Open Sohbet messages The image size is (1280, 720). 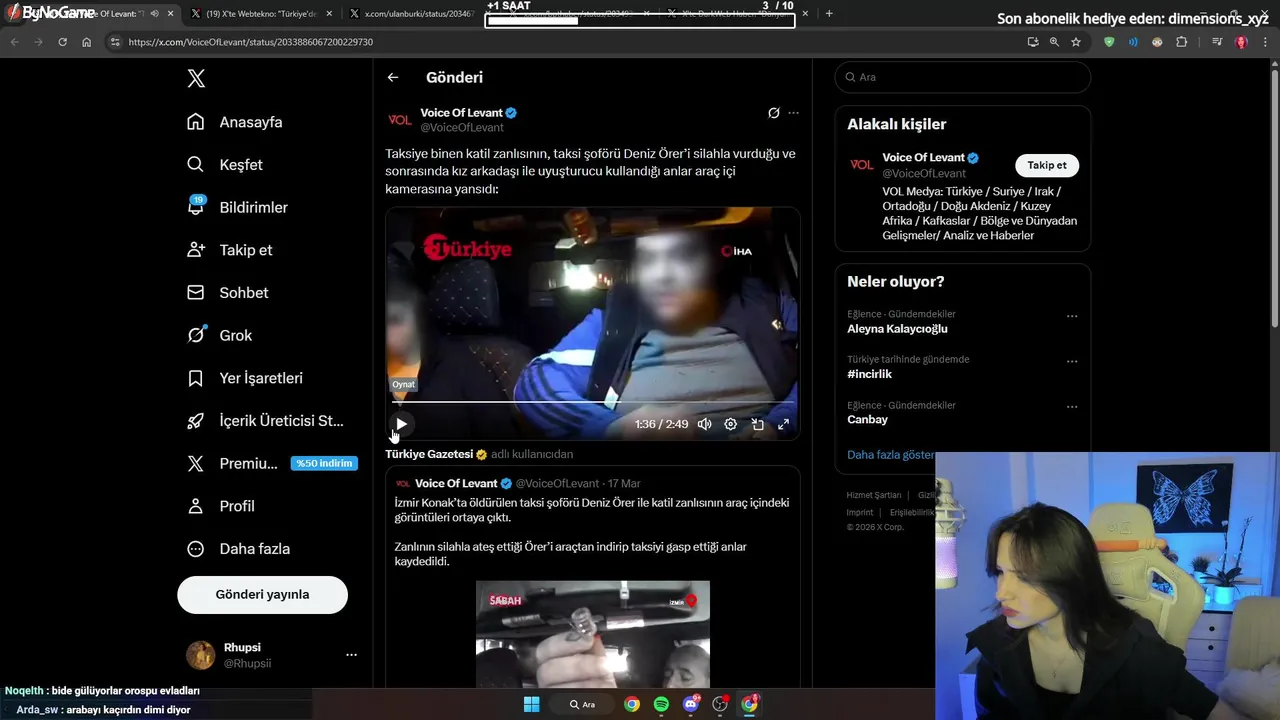click(228, 293)
